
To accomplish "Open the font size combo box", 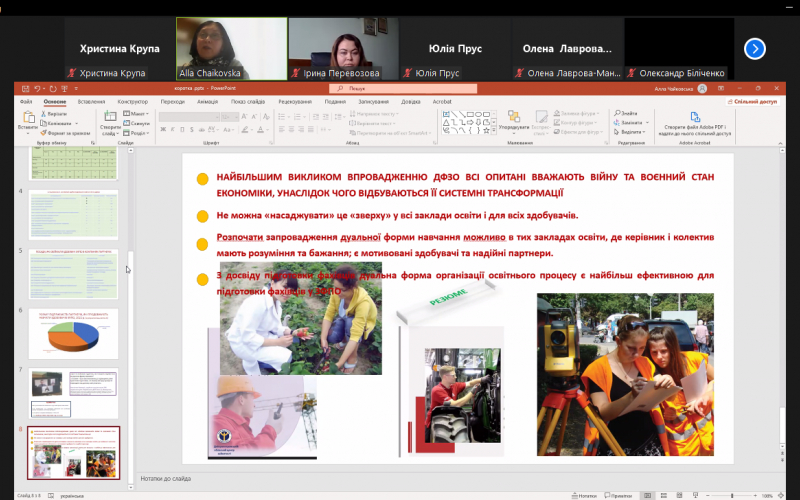I will click(230, 117).
